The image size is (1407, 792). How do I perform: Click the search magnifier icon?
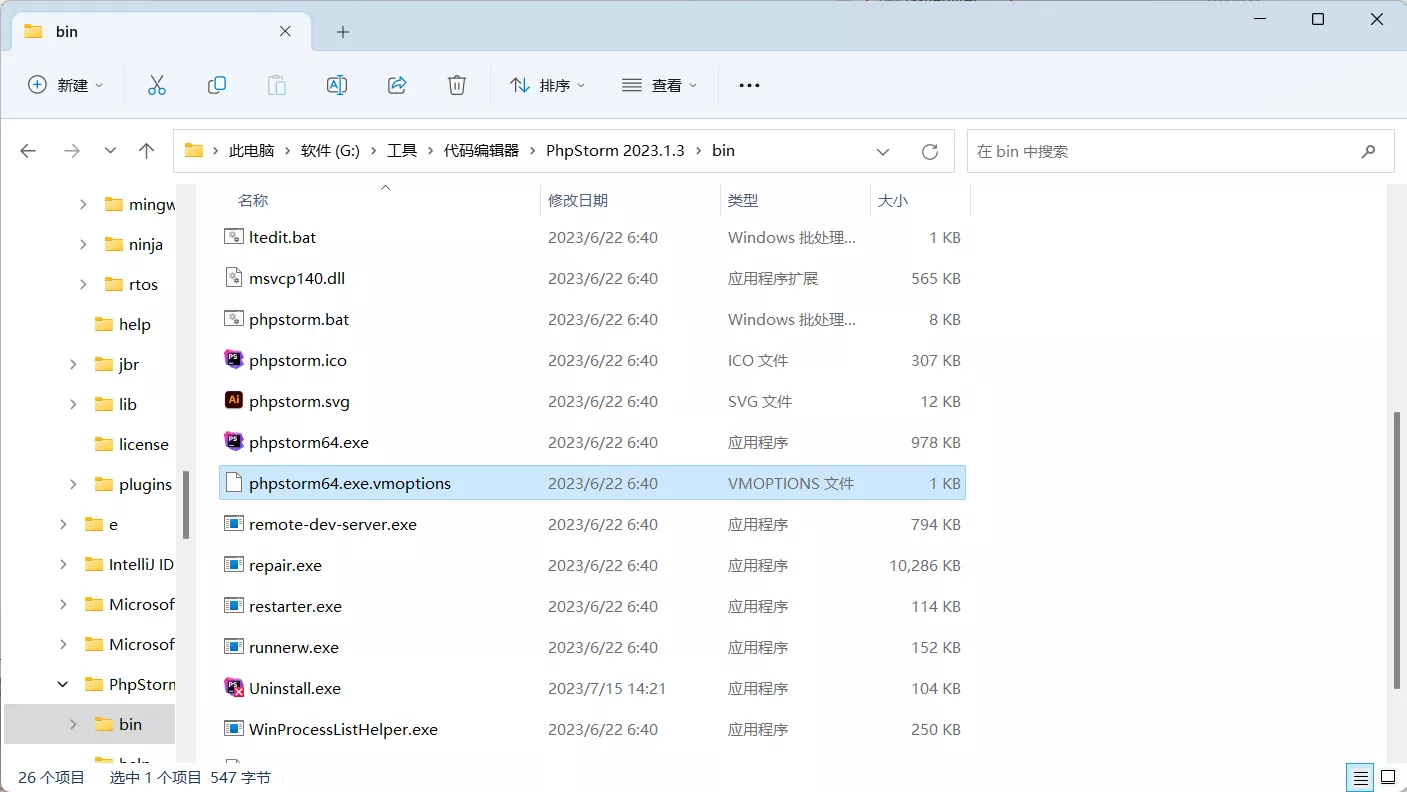1369,151
